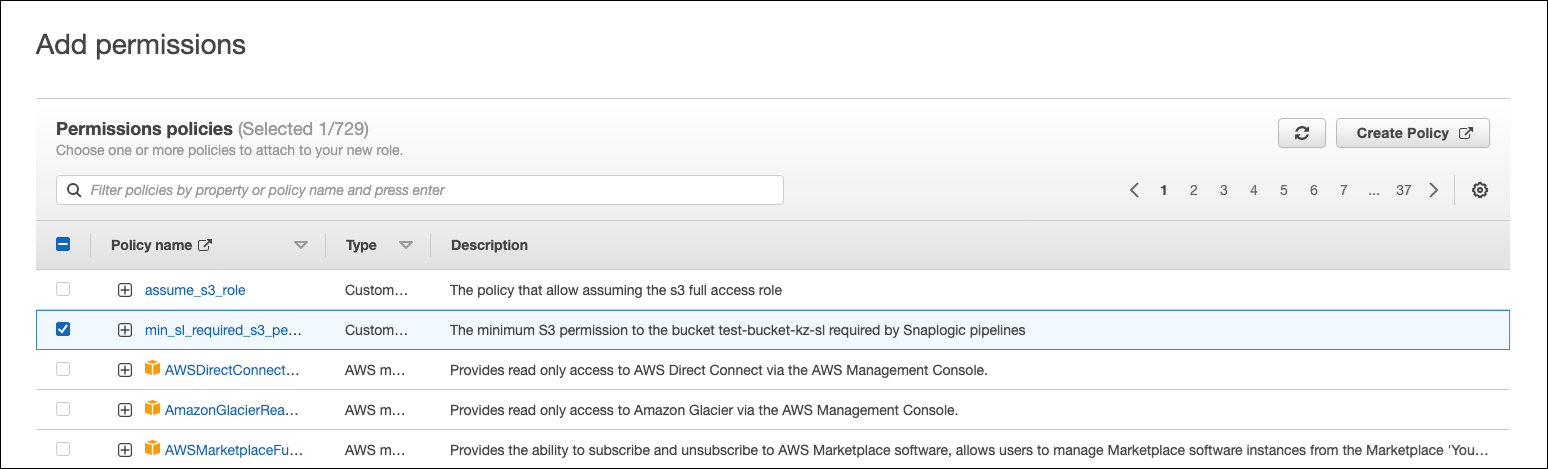The image size is (1548, 469).
Task: Open the Policy name sort dropdown
Action: [300, 245]
